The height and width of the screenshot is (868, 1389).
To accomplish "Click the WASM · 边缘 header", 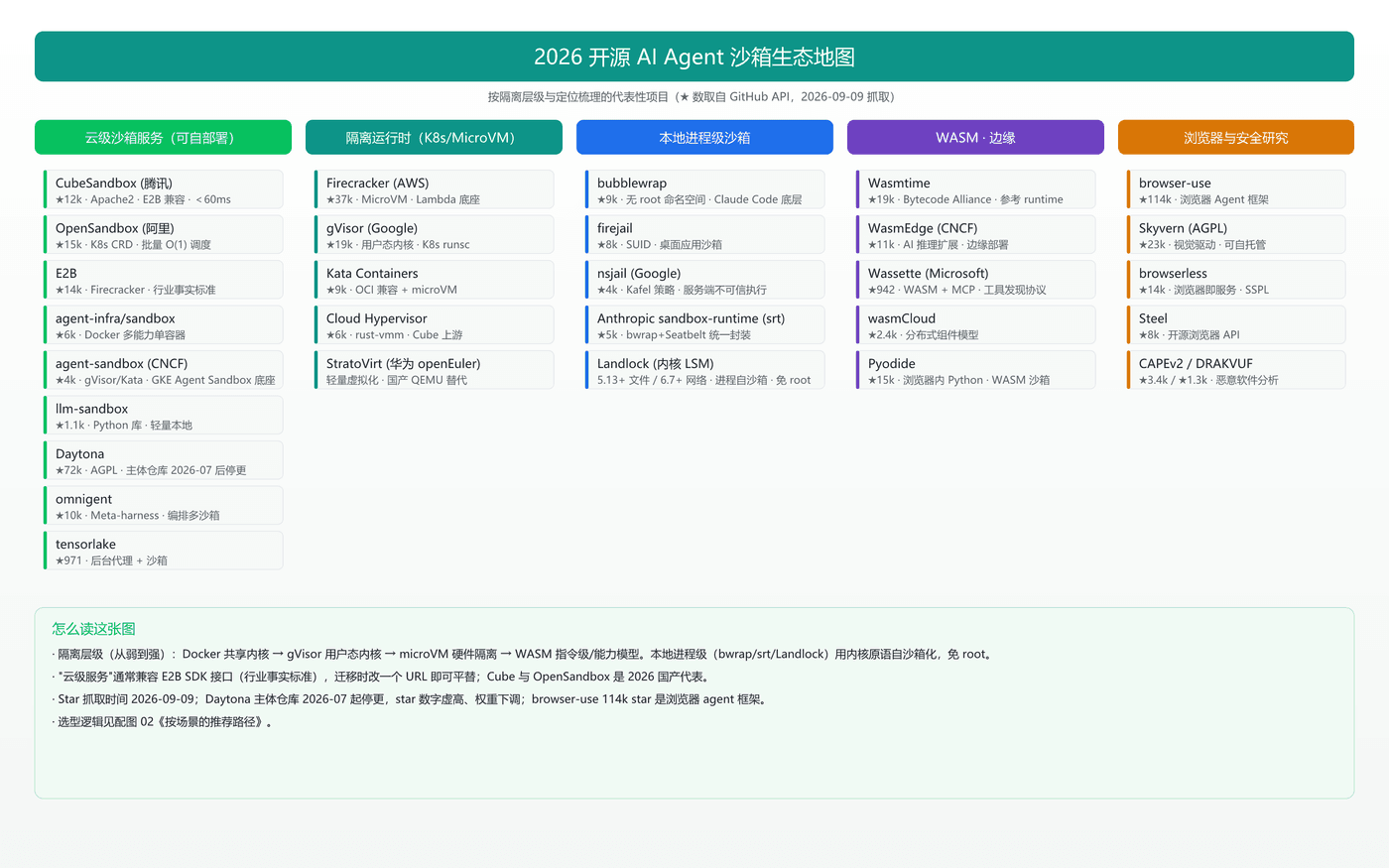I will pyautogui.click(x=975, y=137).
